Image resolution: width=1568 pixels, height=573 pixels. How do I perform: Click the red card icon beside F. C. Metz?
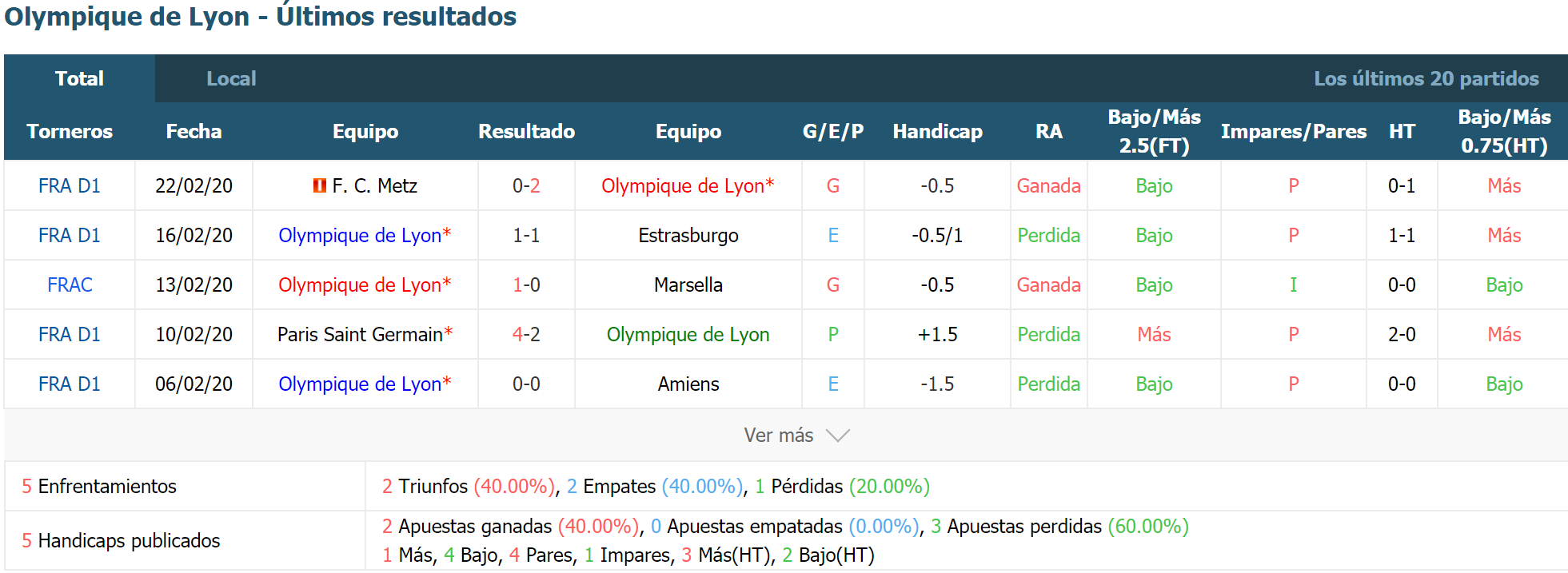coord(319,186)
